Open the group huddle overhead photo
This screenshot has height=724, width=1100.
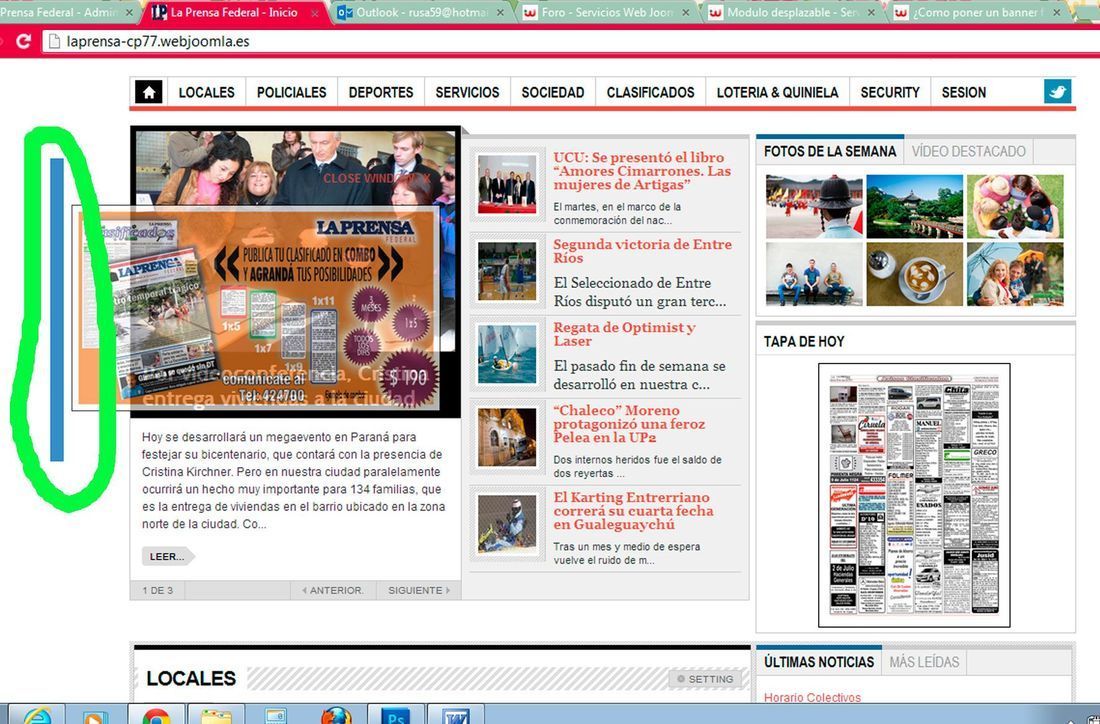coord(1015,206)
